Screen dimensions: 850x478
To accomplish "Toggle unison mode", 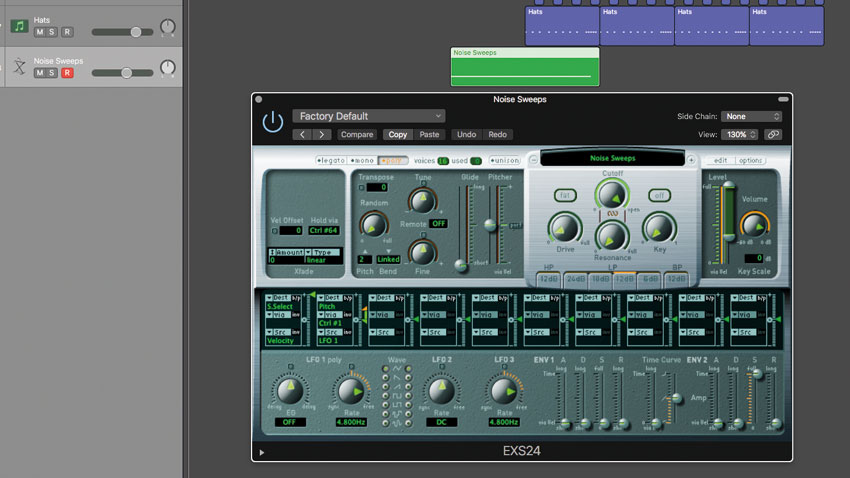I will (x=505, y=160).
